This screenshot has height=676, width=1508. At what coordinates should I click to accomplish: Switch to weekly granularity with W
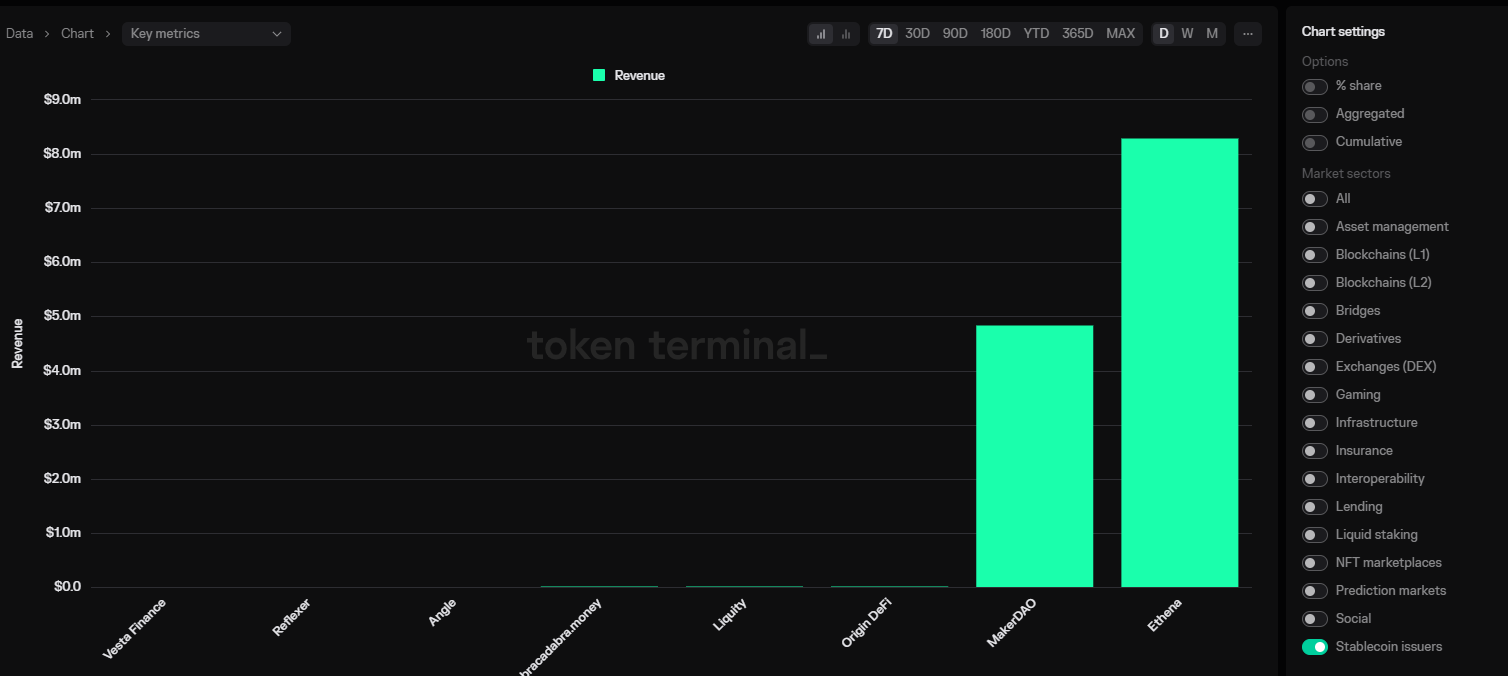tap(1187, 33)
